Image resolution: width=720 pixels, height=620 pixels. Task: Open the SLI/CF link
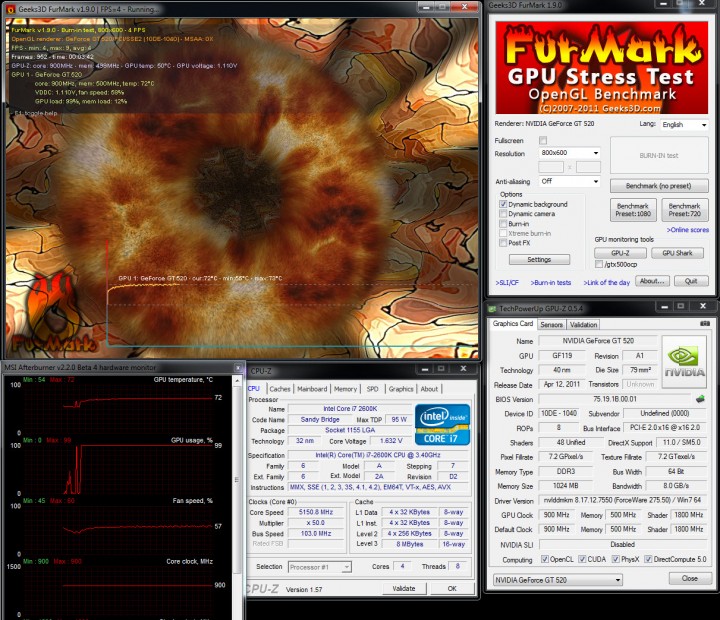507,282
